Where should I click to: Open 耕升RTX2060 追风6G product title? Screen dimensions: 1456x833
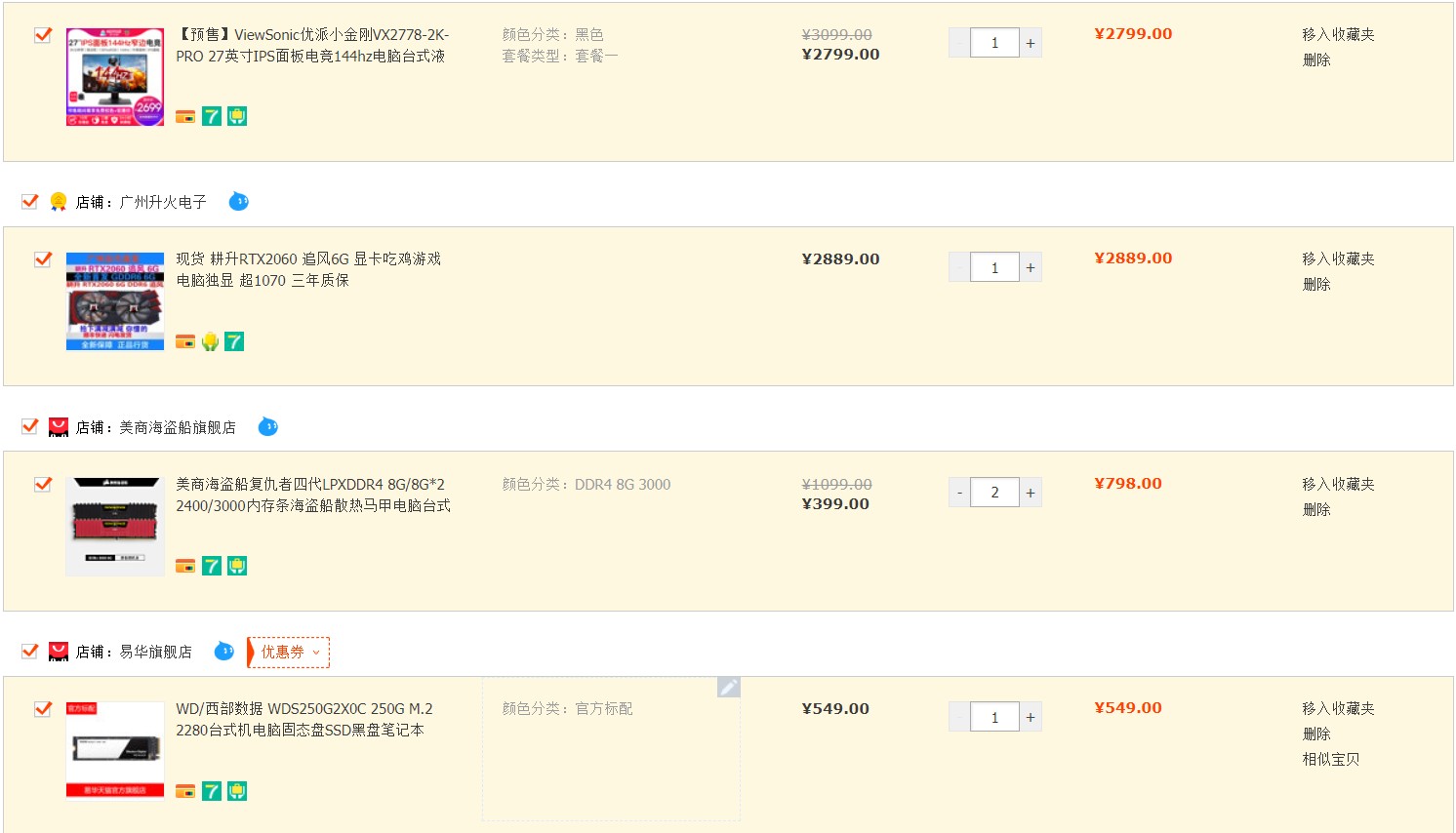(308, 269)
